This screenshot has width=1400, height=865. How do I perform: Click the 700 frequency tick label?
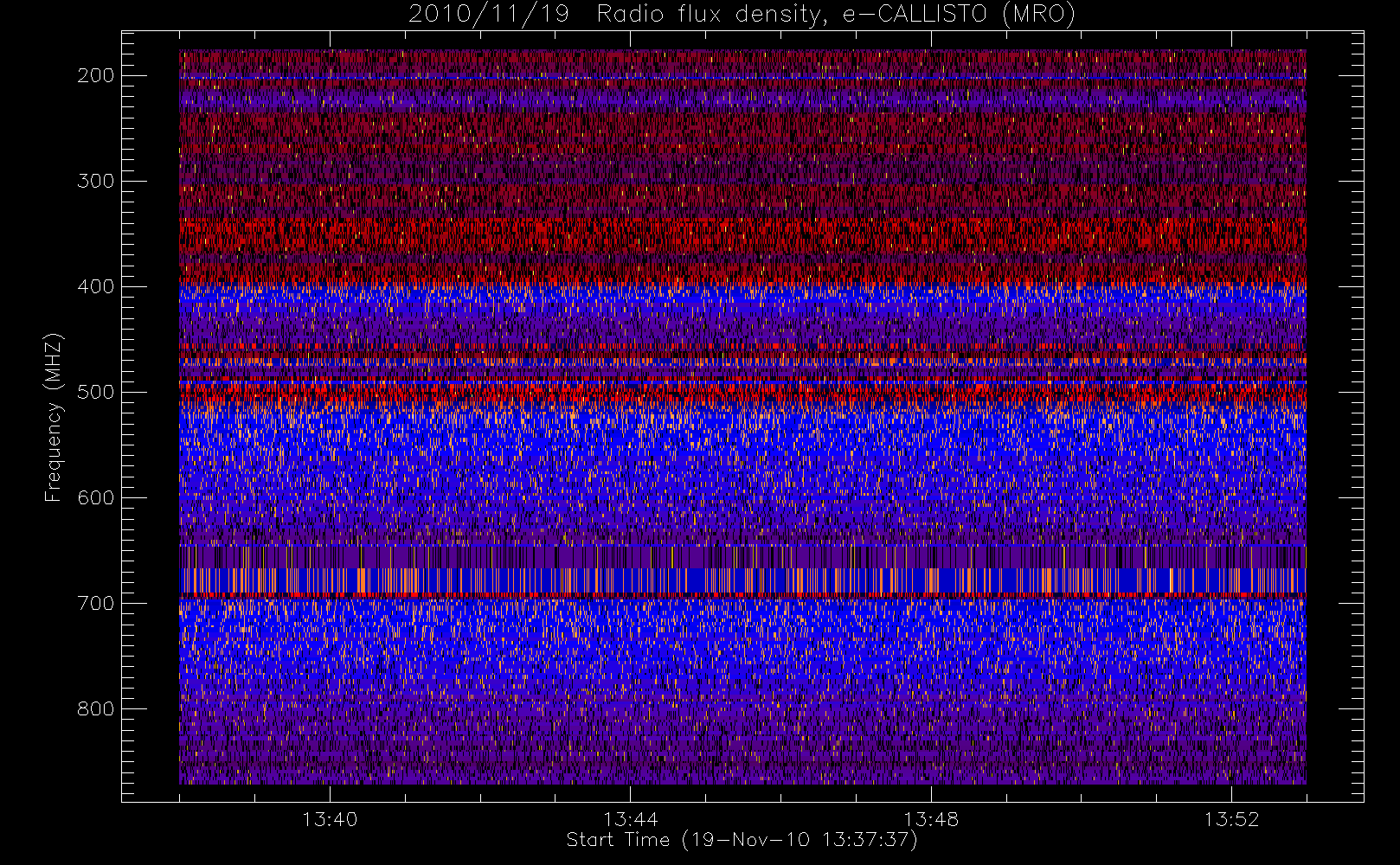point(96,603)
